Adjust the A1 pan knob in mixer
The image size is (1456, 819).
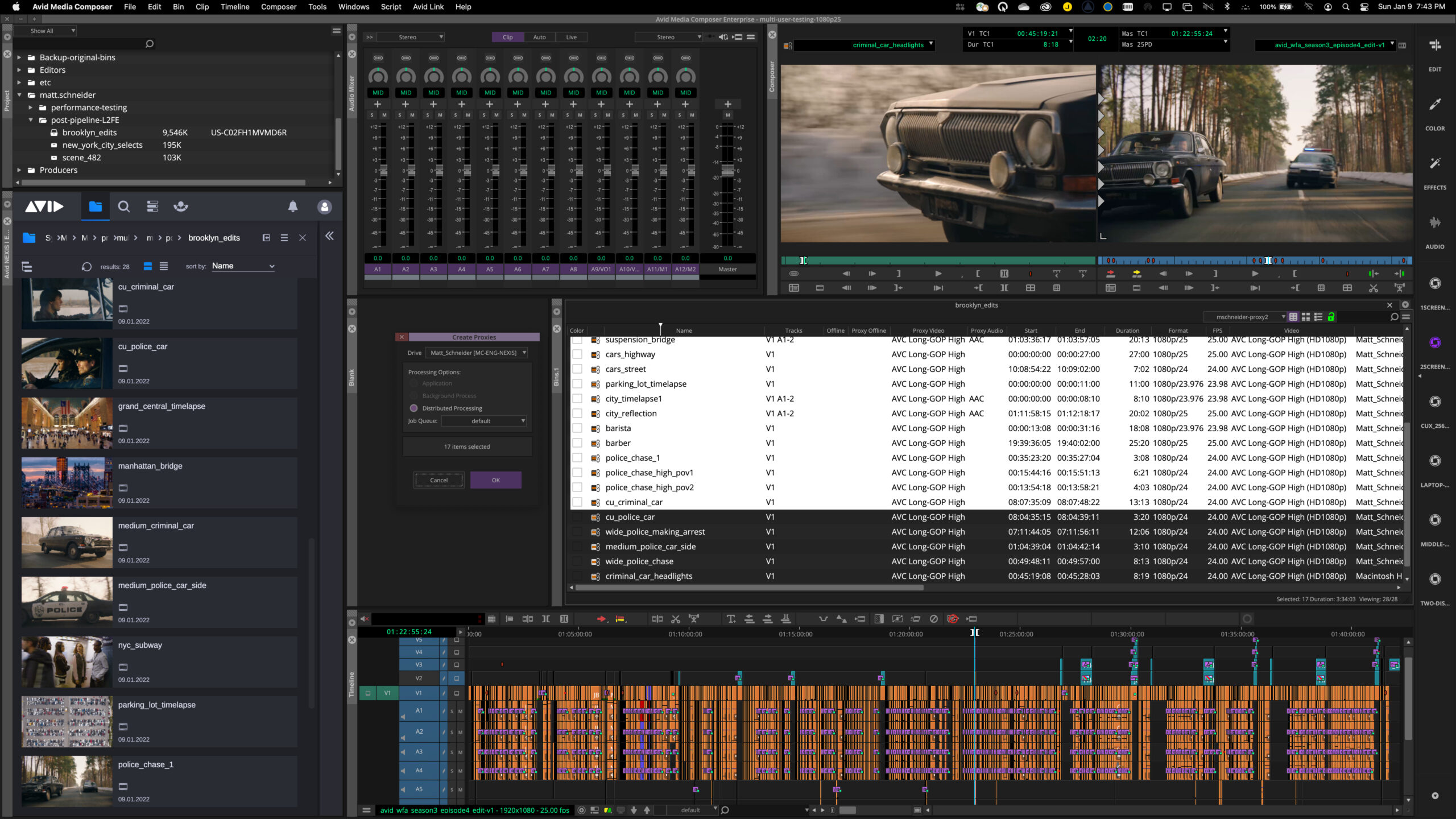(378, 76)
